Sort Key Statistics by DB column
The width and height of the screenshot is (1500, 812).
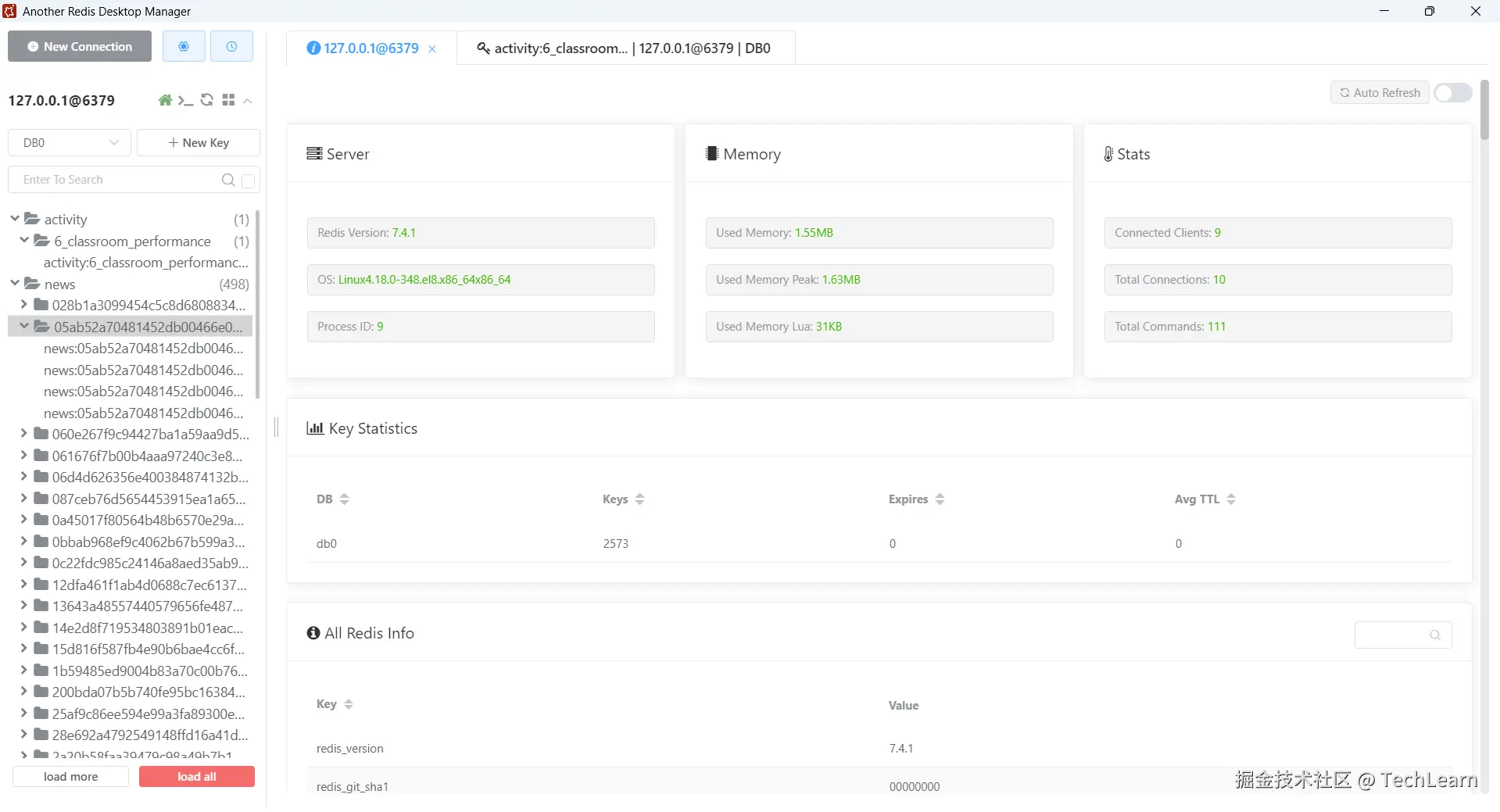coord(345,499)
